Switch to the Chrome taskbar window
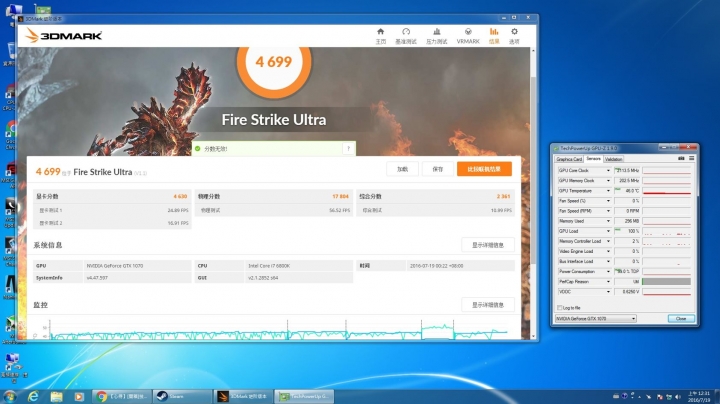 coord(122,396)
